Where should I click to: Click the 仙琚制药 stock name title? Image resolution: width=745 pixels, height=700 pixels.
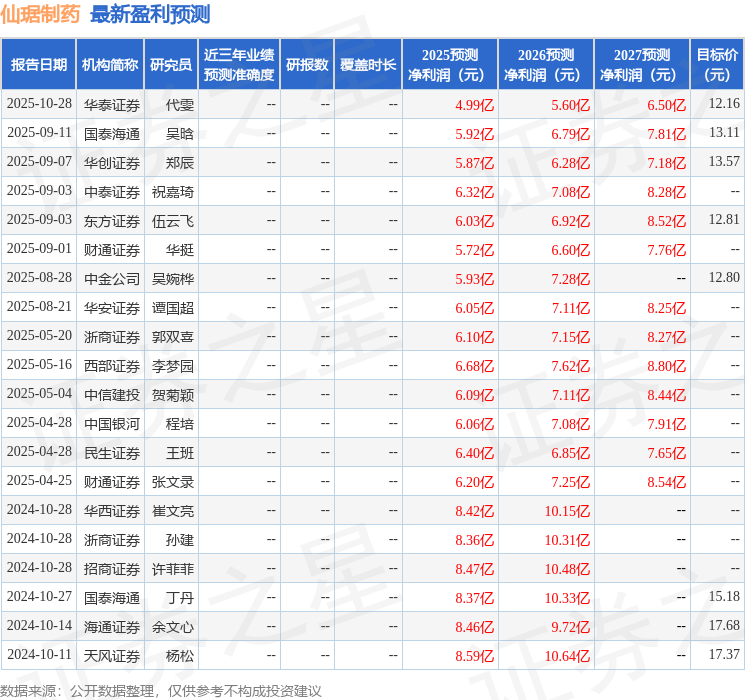[41, 14]
